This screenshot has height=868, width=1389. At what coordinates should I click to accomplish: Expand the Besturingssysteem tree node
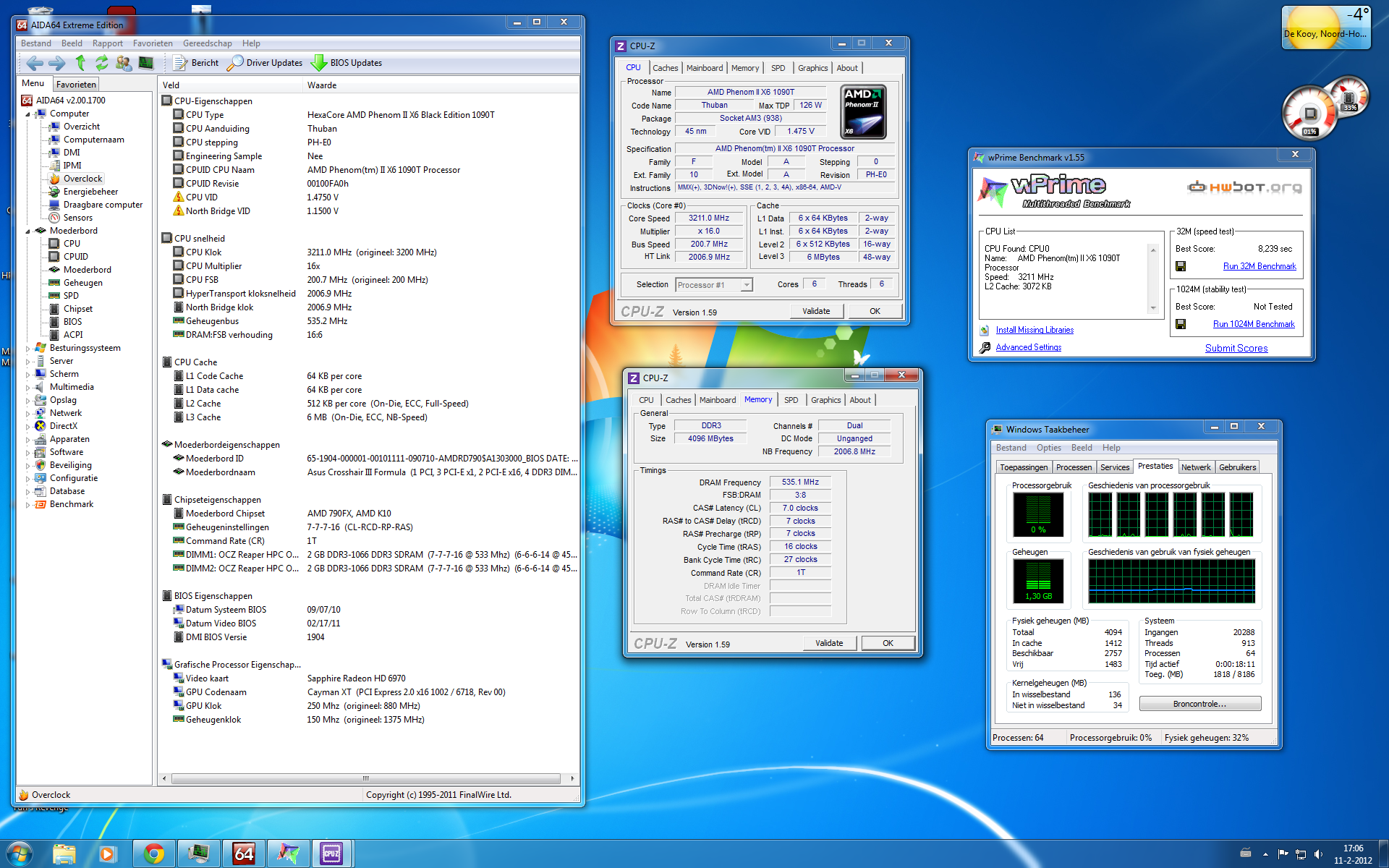point(28,349)
